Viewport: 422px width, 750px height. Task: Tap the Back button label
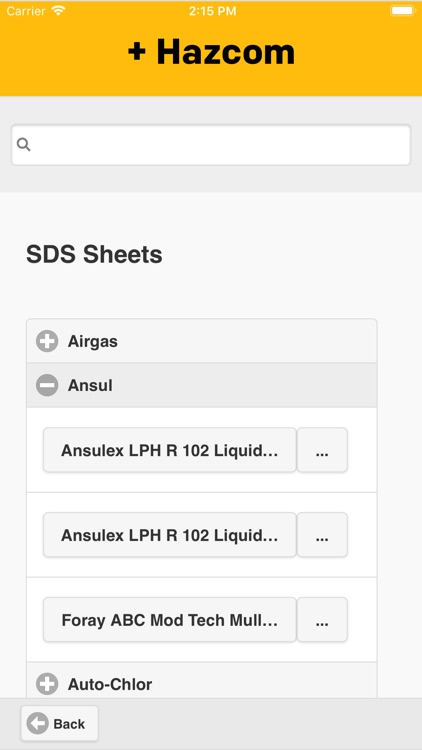click(69, 724)
